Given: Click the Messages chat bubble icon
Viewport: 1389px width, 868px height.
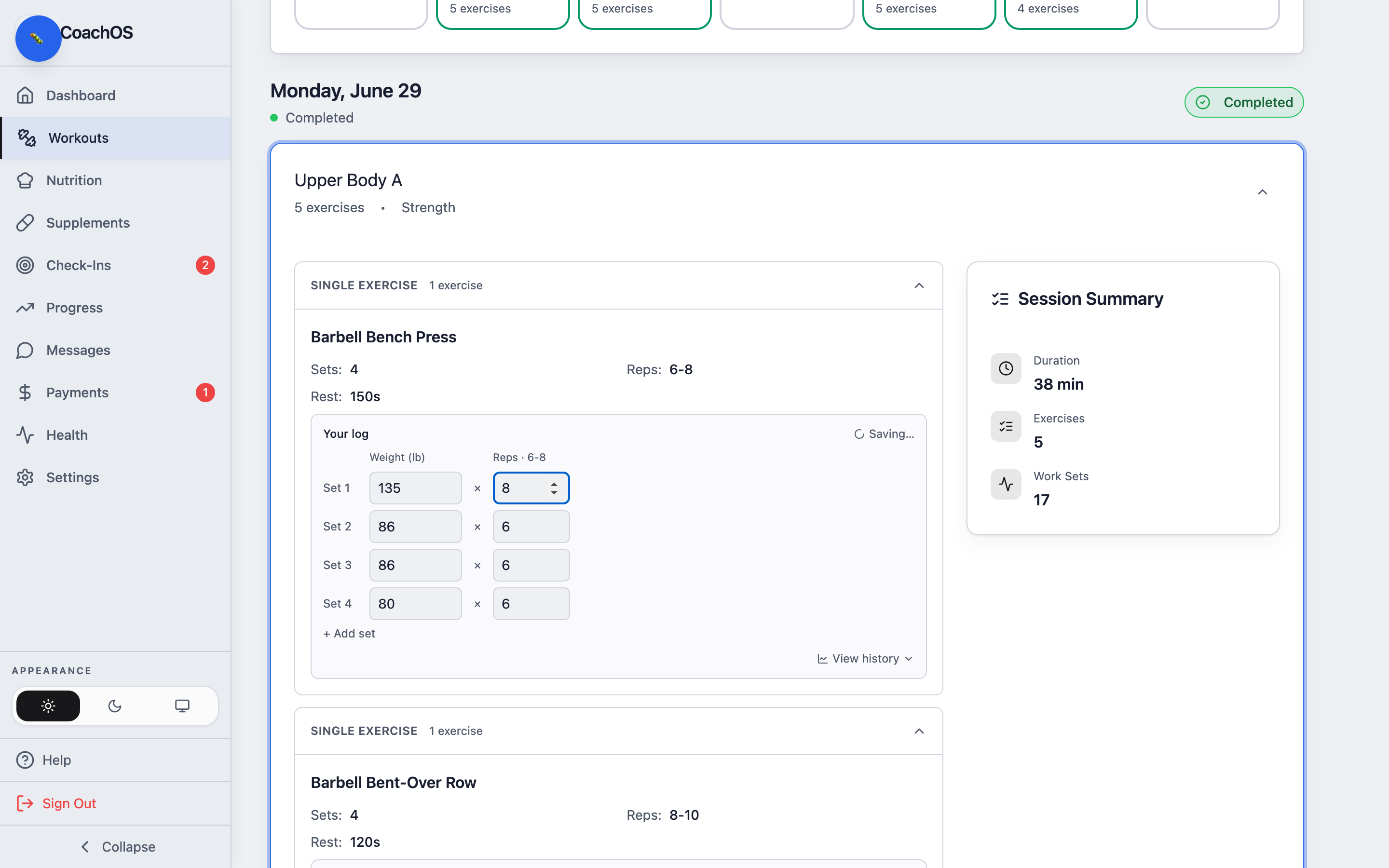Looking at the screenshot, I should (x=25, y=350).
